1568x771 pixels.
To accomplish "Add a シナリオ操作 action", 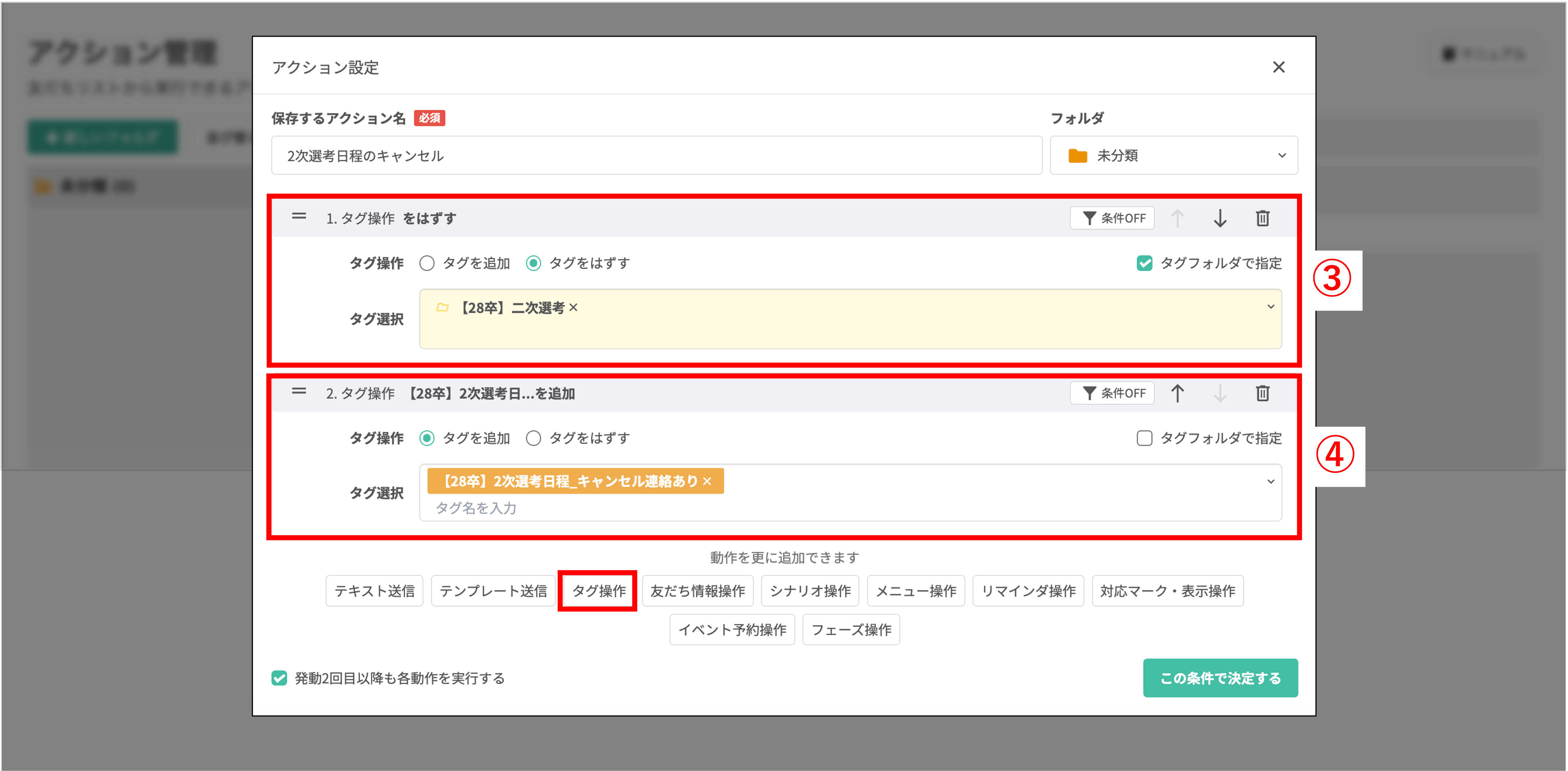I will [810, 591].
